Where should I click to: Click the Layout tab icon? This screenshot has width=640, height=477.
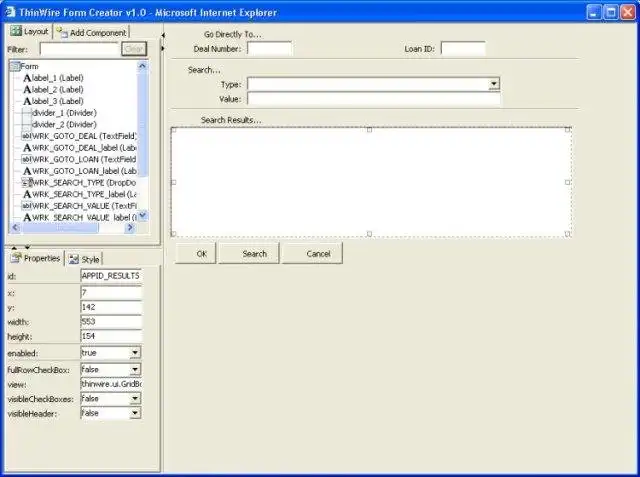tap(16, 31)
